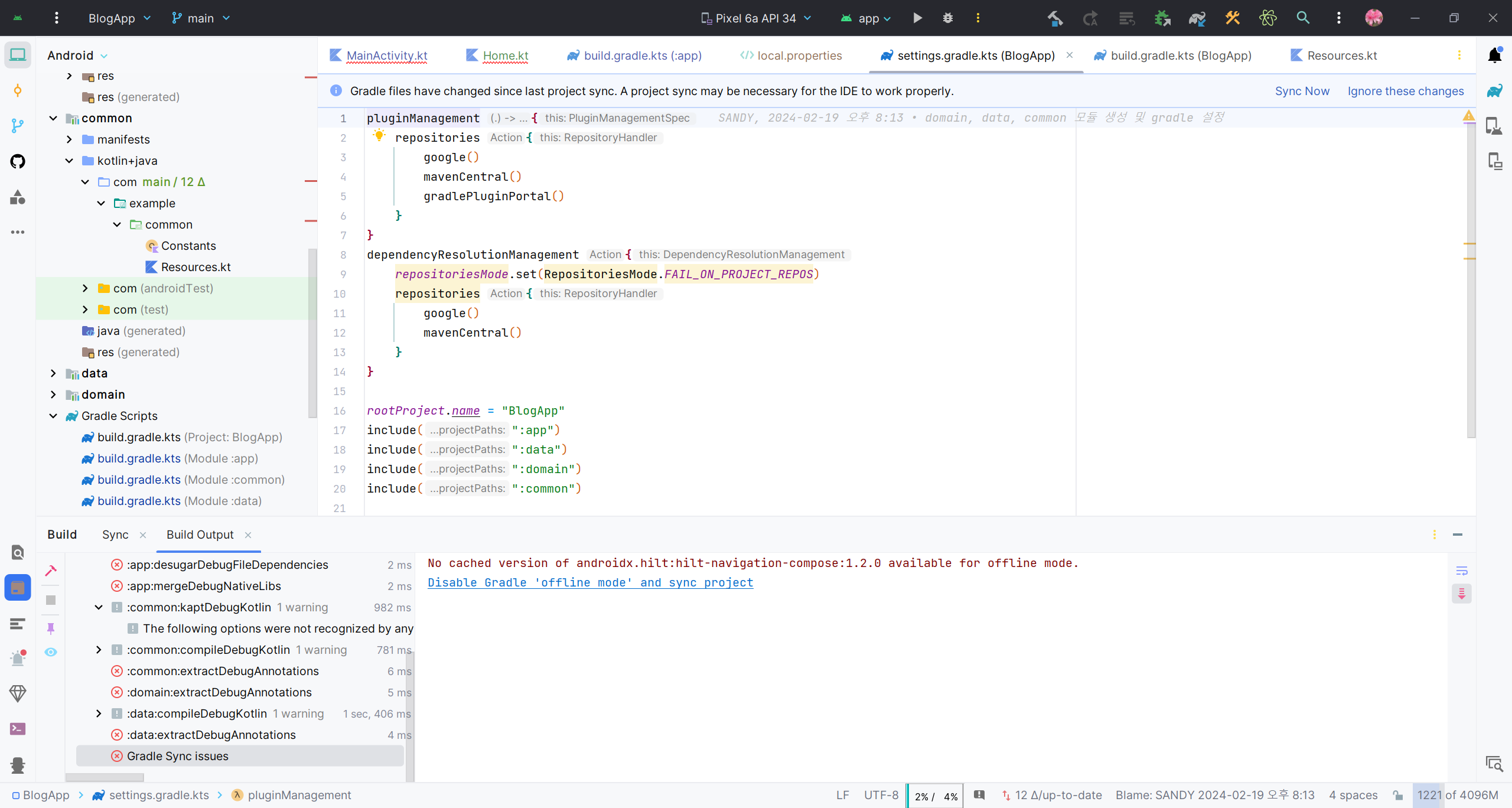Open the Terminal tool window

18,729
